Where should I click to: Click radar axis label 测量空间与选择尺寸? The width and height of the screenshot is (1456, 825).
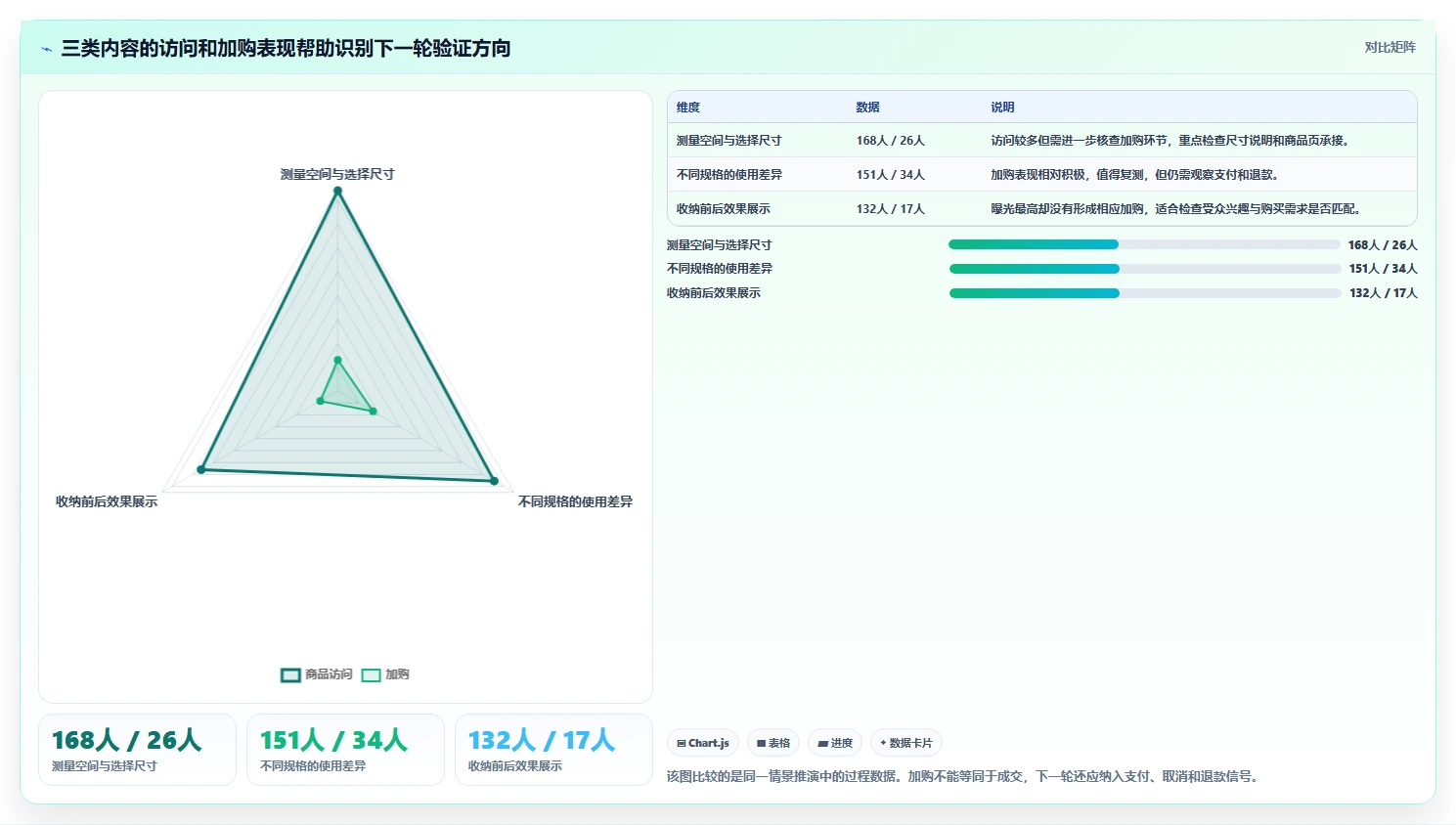337,174
